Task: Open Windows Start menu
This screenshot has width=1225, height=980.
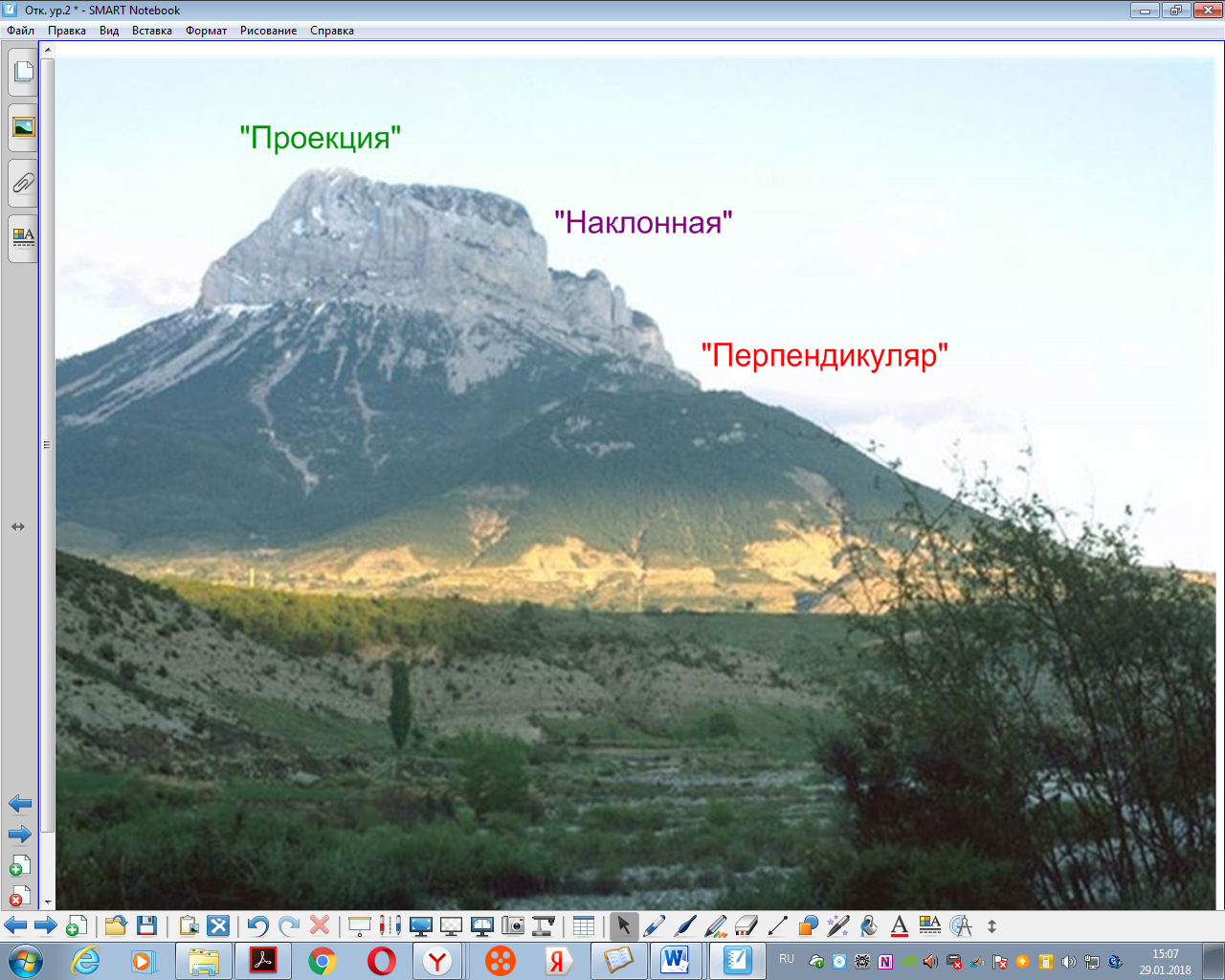Action: 24,960
